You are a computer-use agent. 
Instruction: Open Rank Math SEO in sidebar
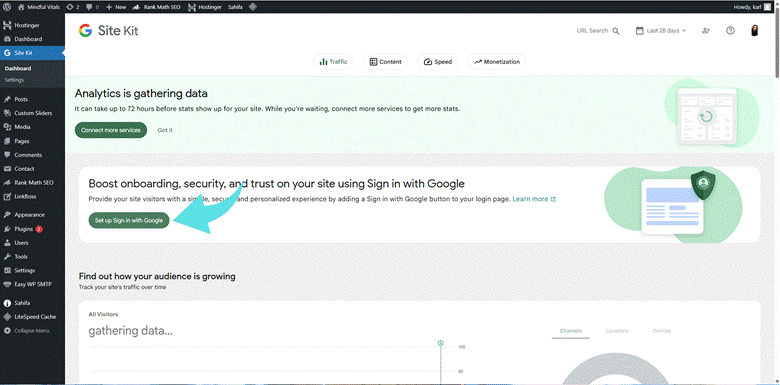coord(32,183)
